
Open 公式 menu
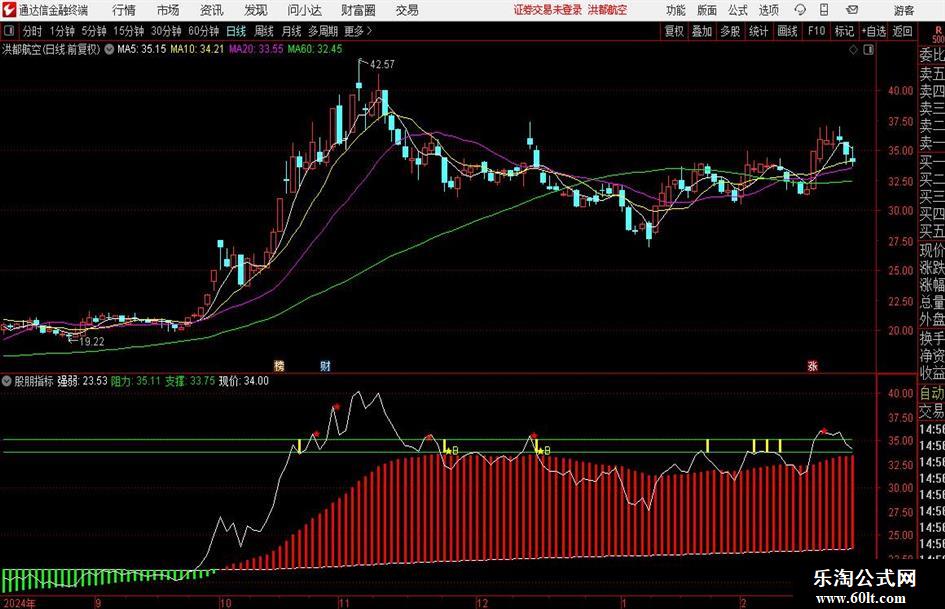click(x=737, y=10)
